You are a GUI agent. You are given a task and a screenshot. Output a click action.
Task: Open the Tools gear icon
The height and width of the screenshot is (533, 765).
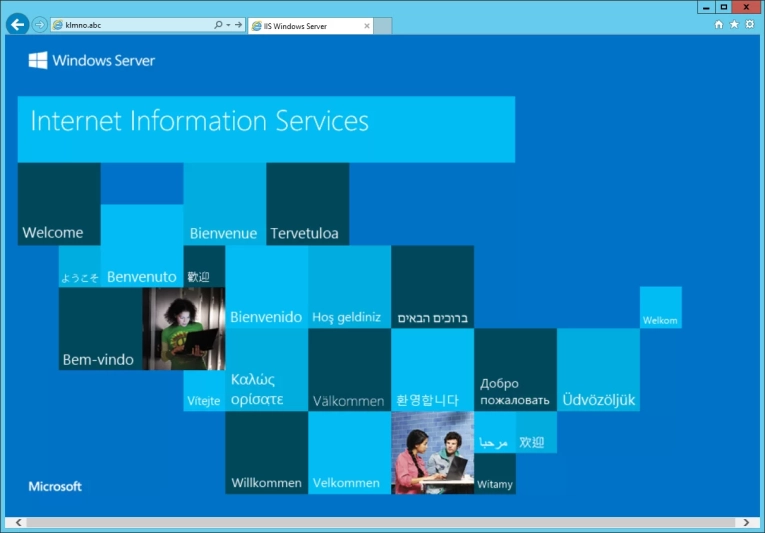click(749, 25)
